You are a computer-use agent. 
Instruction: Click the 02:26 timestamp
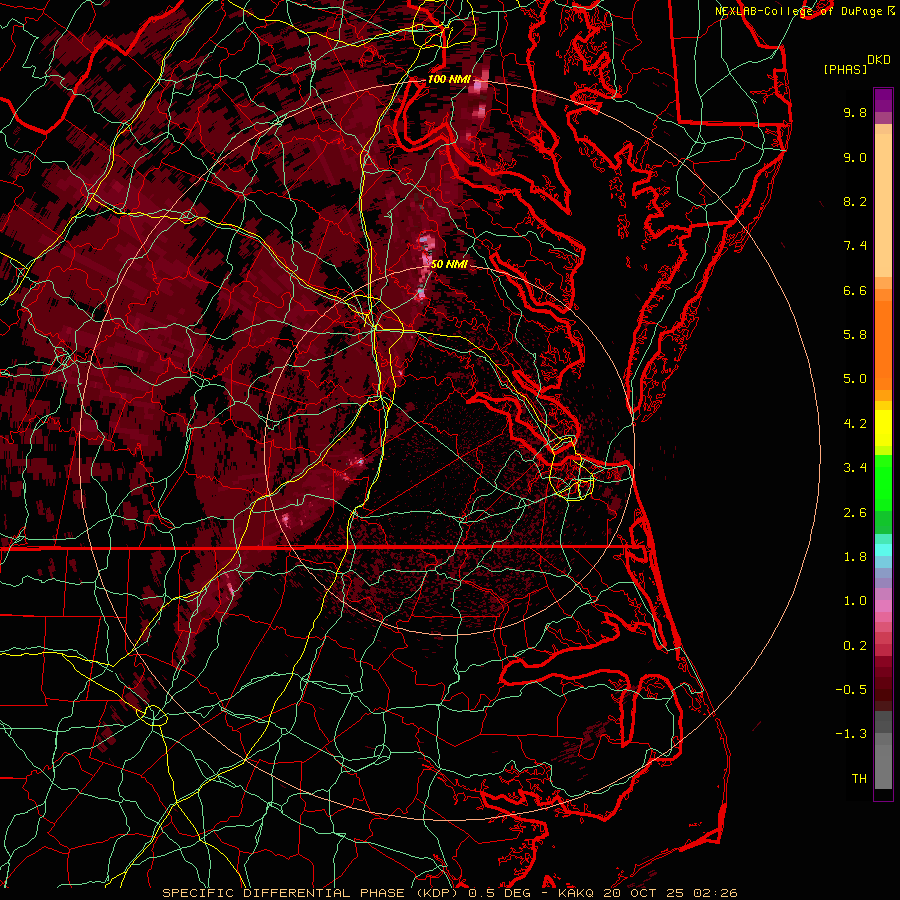pyautogui.click(x=715, y=893)
